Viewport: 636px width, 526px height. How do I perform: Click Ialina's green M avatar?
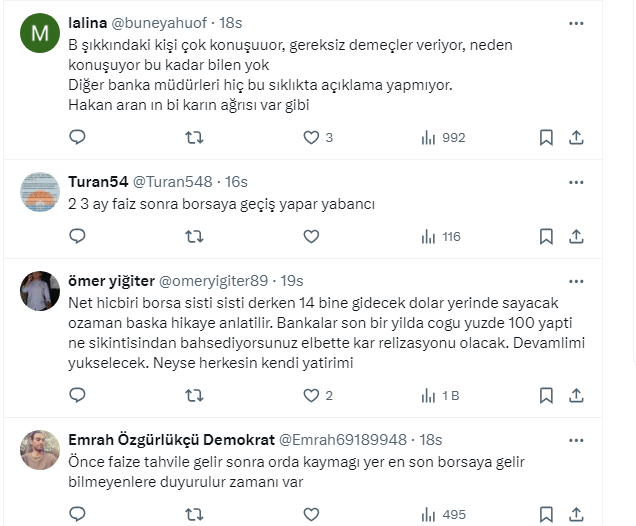point(40,35)
